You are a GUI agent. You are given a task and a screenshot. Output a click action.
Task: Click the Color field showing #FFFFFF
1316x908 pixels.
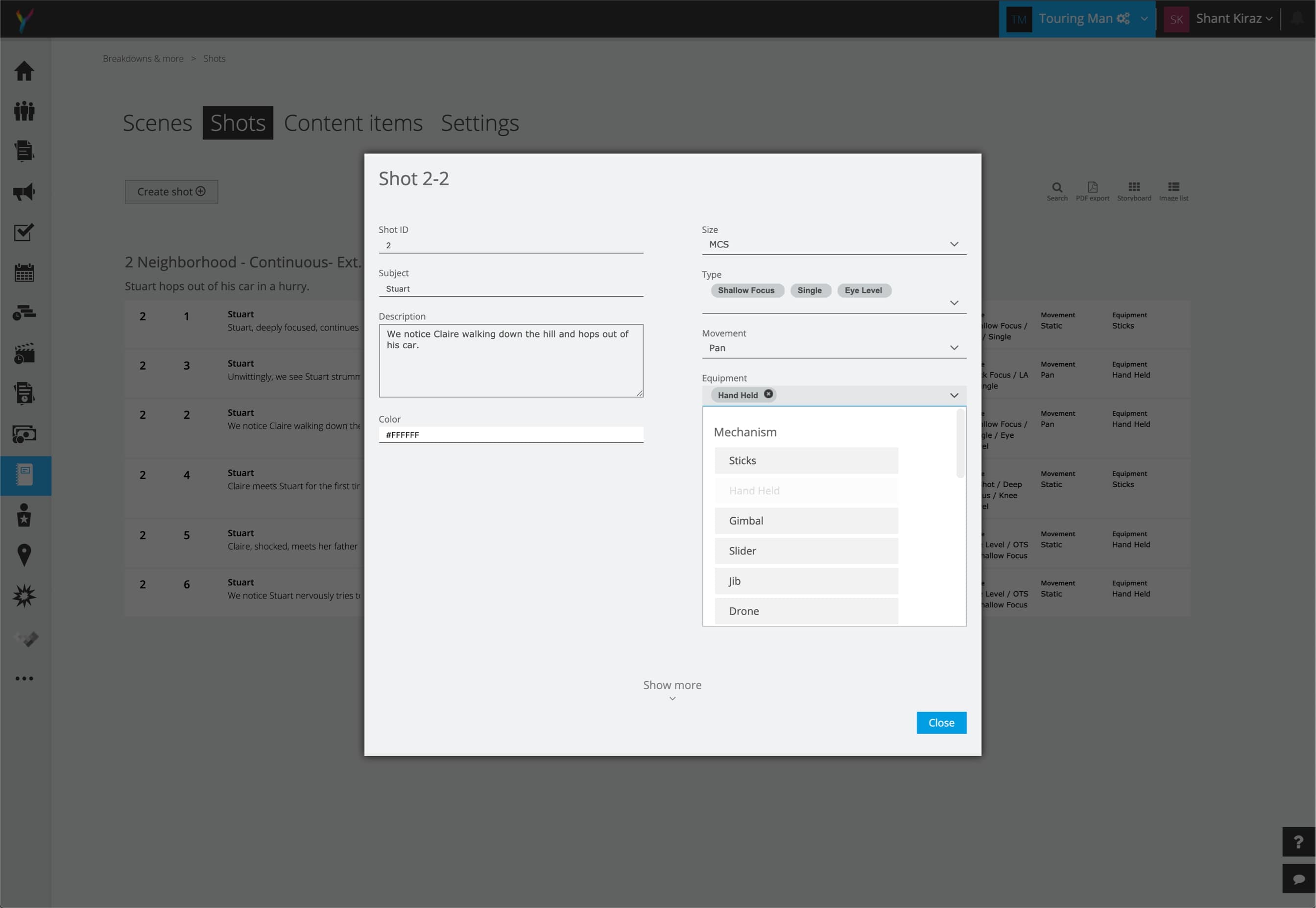coord(511,435)
